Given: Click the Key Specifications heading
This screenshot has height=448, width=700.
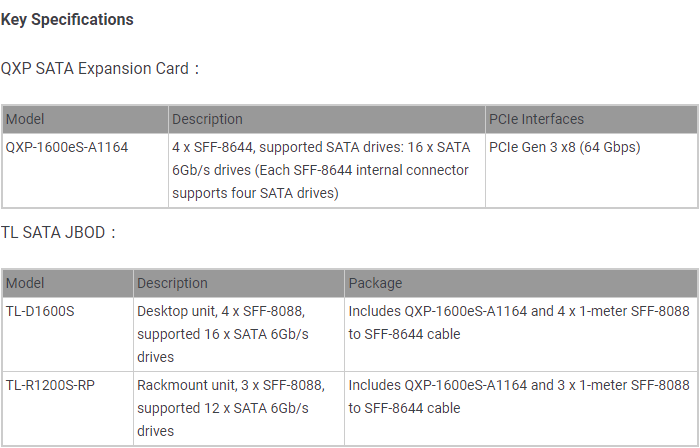Looking at the screenshot, I should click(x=67, y=19).
